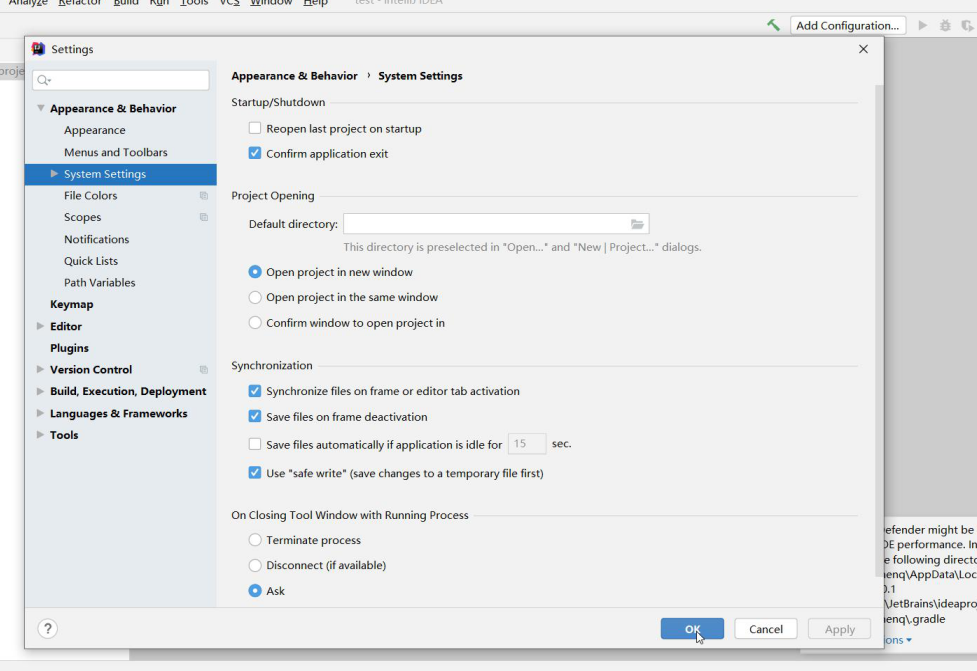Click the folder browse icon for Default directory

click(637, 224)
